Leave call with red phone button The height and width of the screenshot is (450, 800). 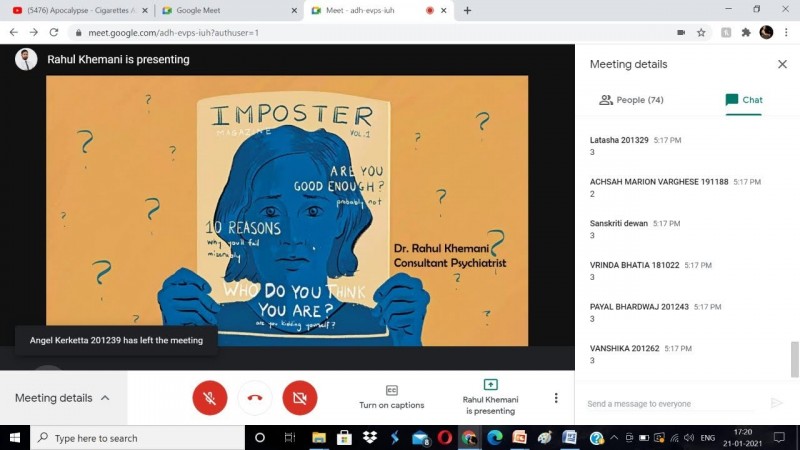(x=255, y=397)
